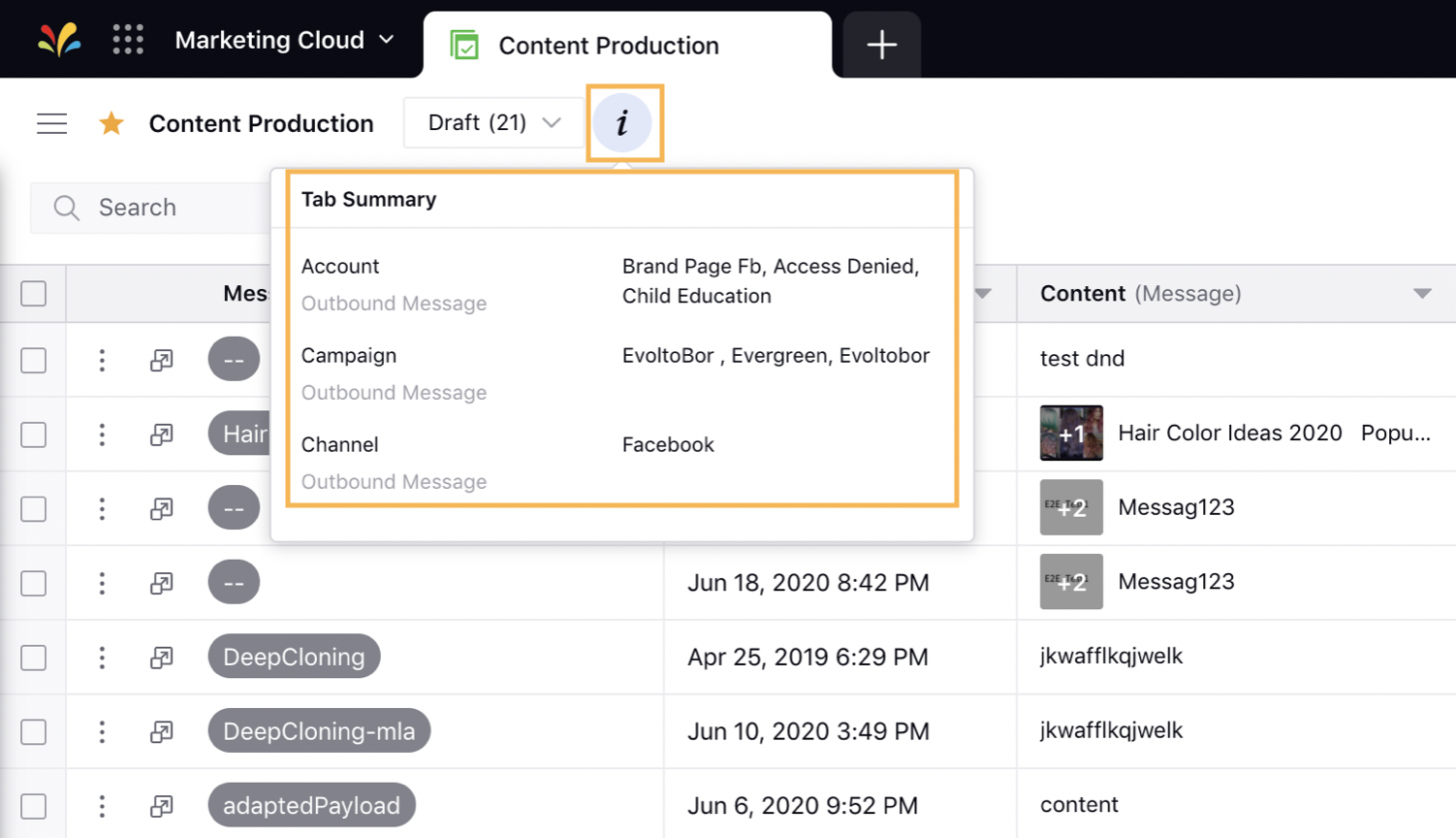Click the Campaign label in Tab Summary

pos(349,355)
